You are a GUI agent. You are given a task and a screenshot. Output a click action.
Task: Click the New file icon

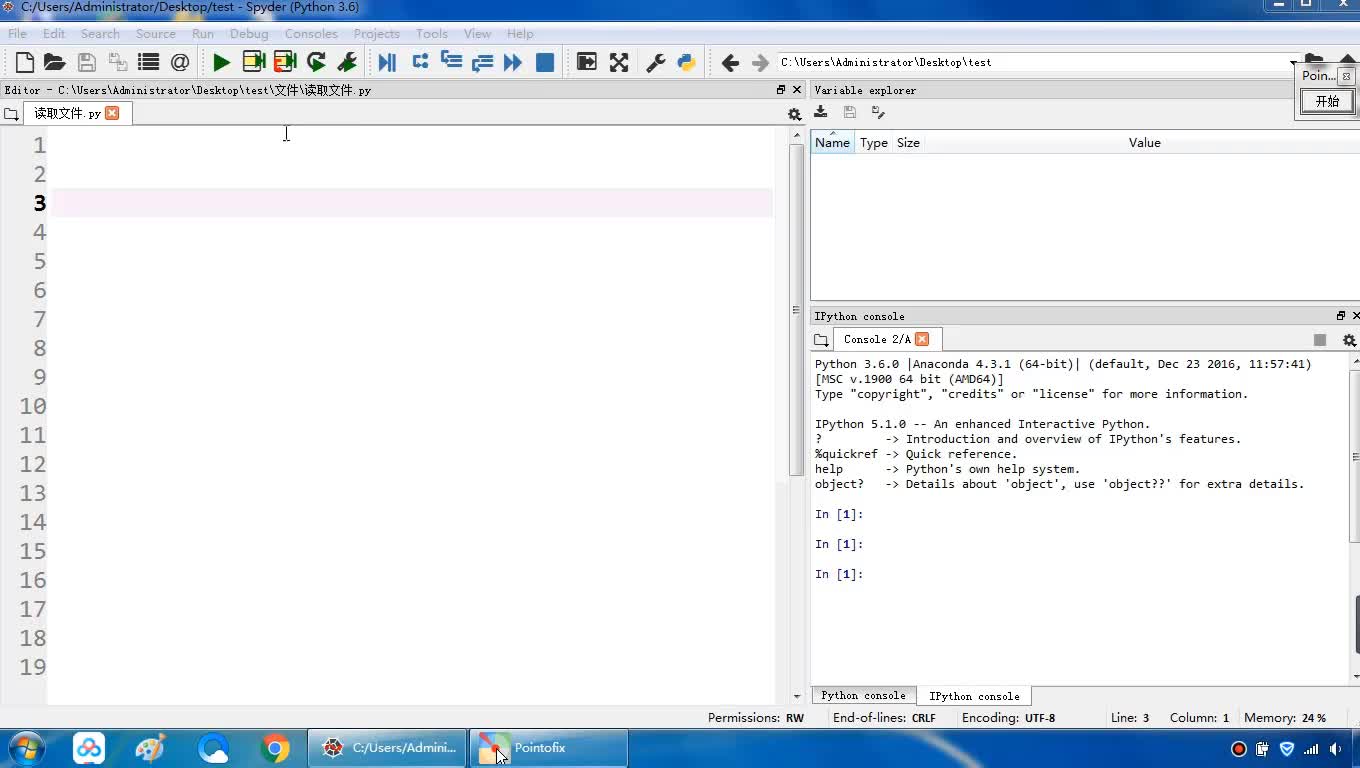(x=25, y=62)
